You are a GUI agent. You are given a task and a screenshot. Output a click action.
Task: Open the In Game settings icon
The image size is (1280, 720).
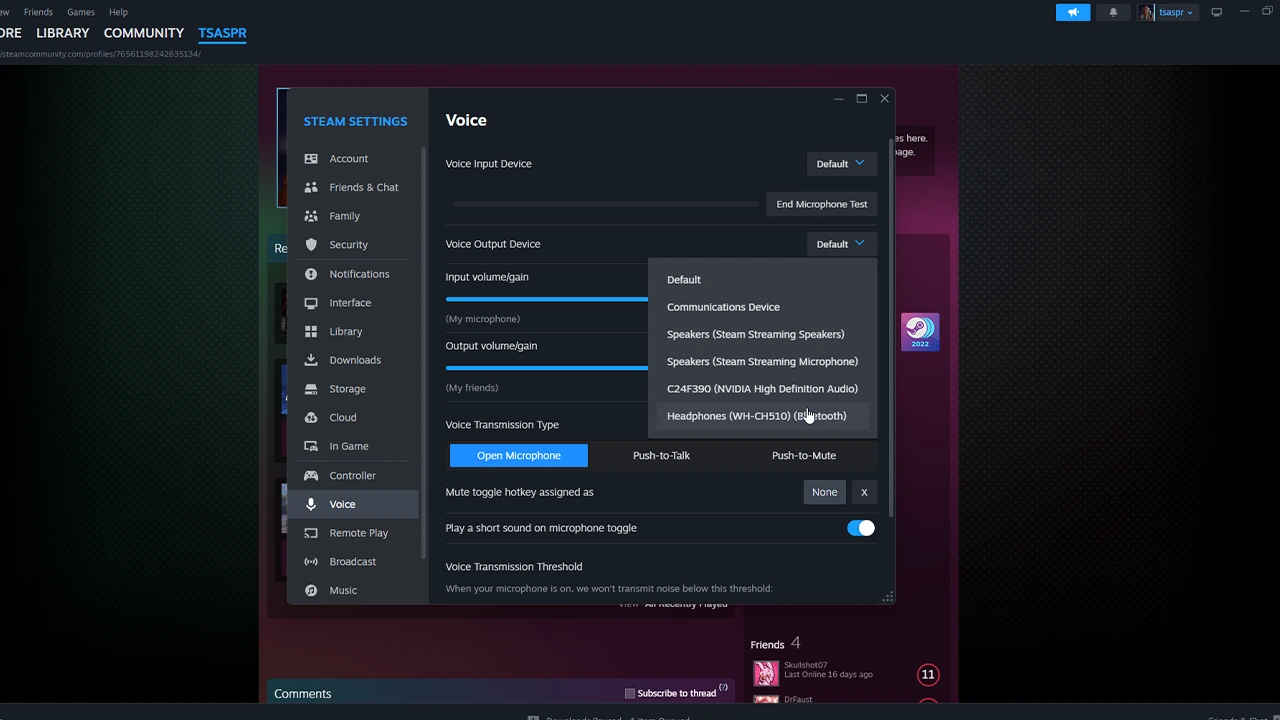311,446
